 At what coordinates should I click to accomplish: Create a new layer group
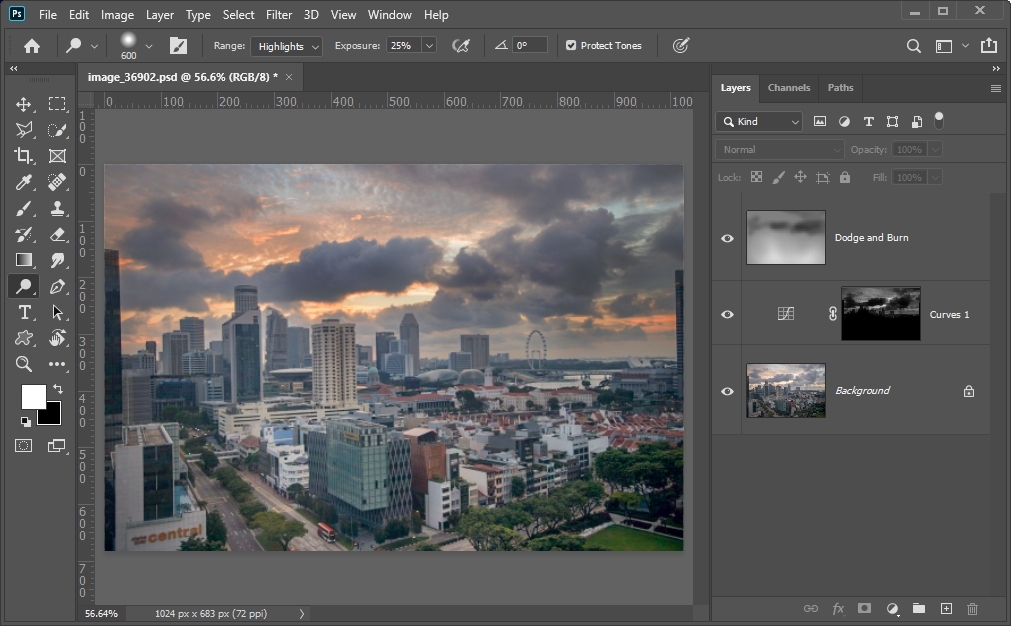point(919,609)
